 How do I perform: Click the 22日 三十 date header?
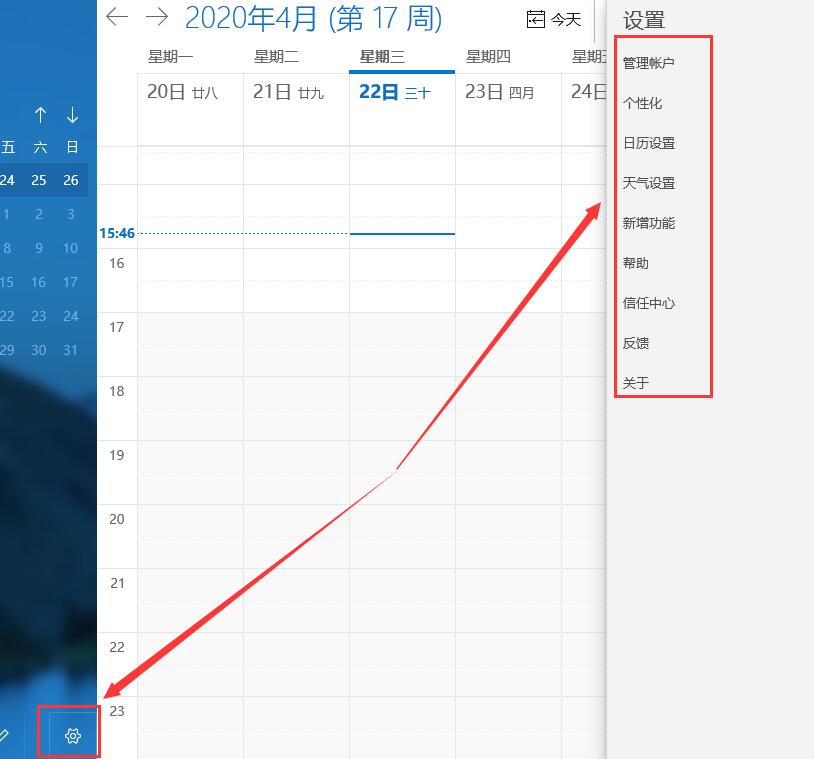tap(399, 91)
